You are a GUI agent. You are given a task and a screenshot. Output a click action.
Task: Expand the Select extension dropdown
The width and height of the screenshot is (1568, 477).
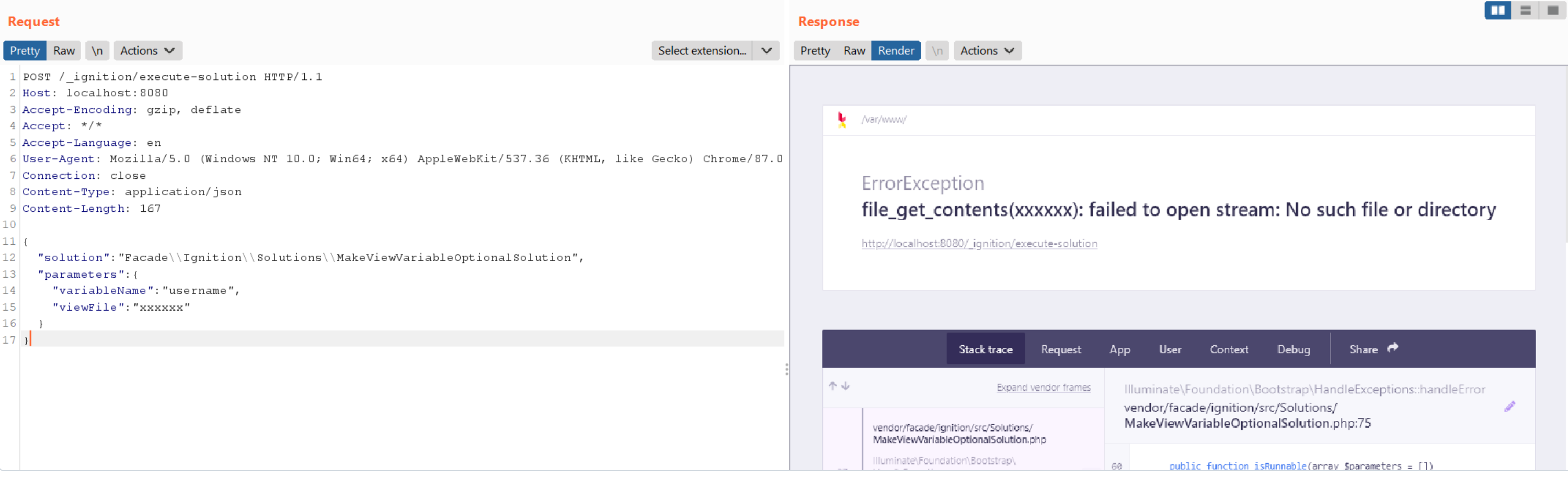pos(766,51)
